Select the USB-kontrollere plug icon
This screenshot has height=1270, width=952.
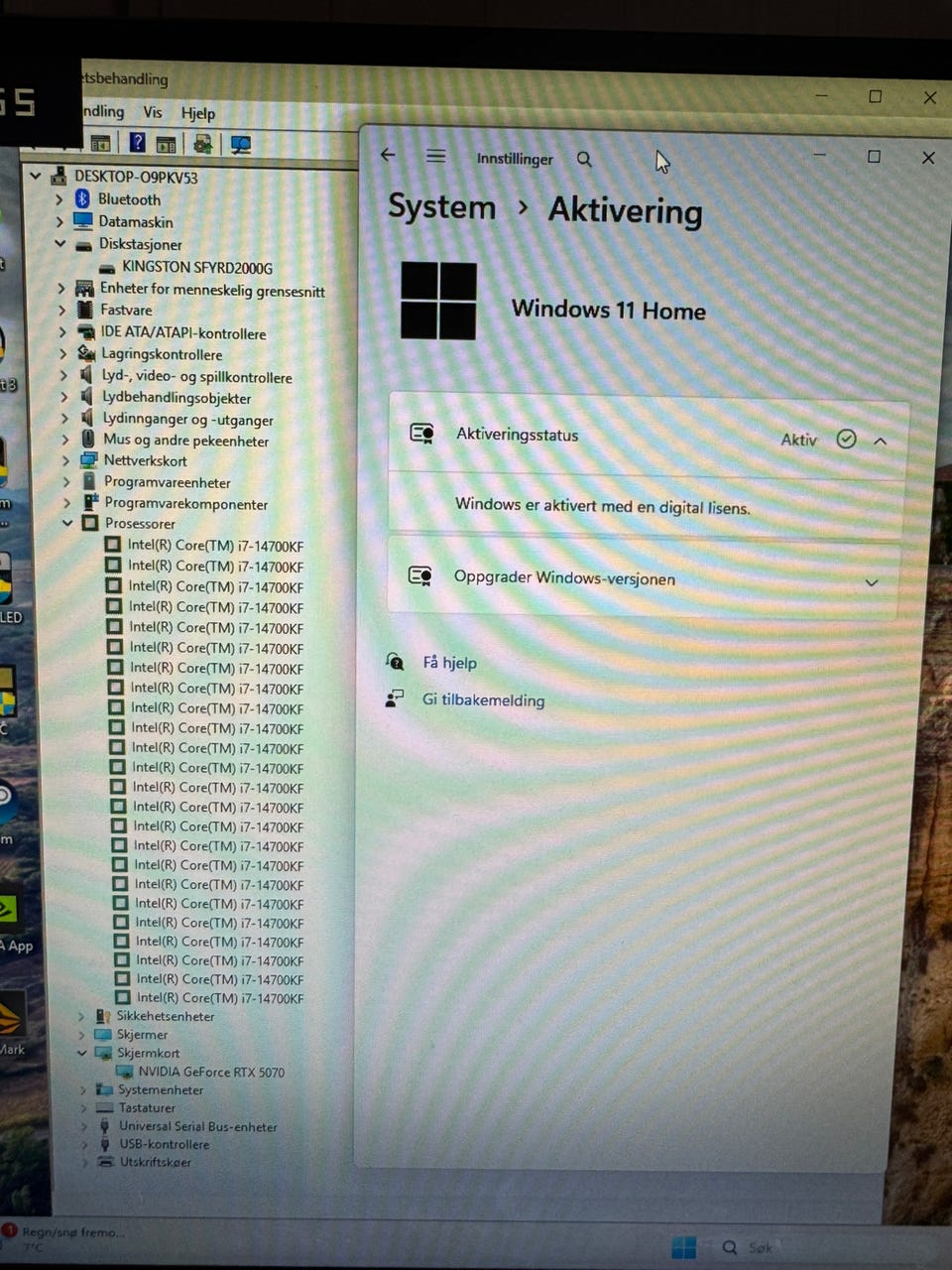coord(105,1144)
